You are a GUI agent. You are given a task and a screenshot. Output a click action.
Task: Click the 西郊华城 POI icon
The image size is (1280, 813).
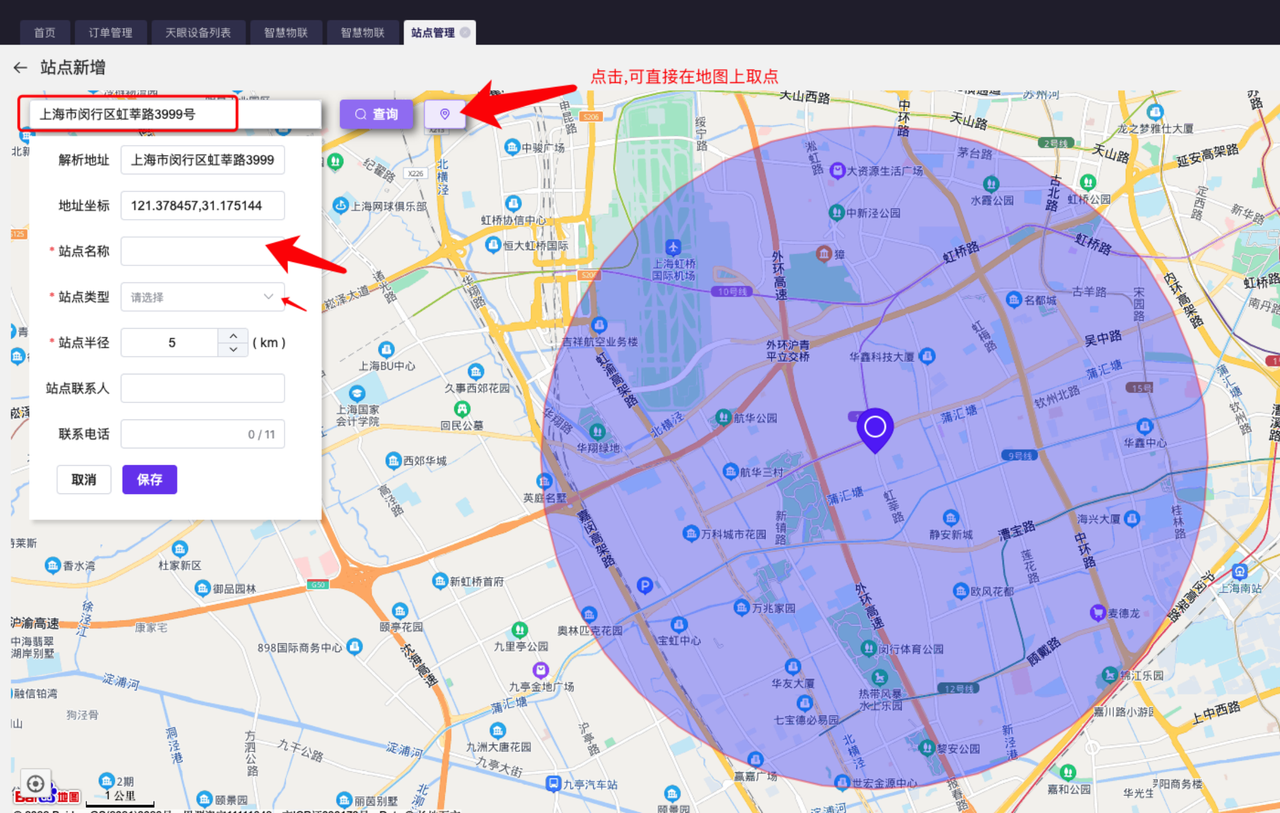pos(393,461)
